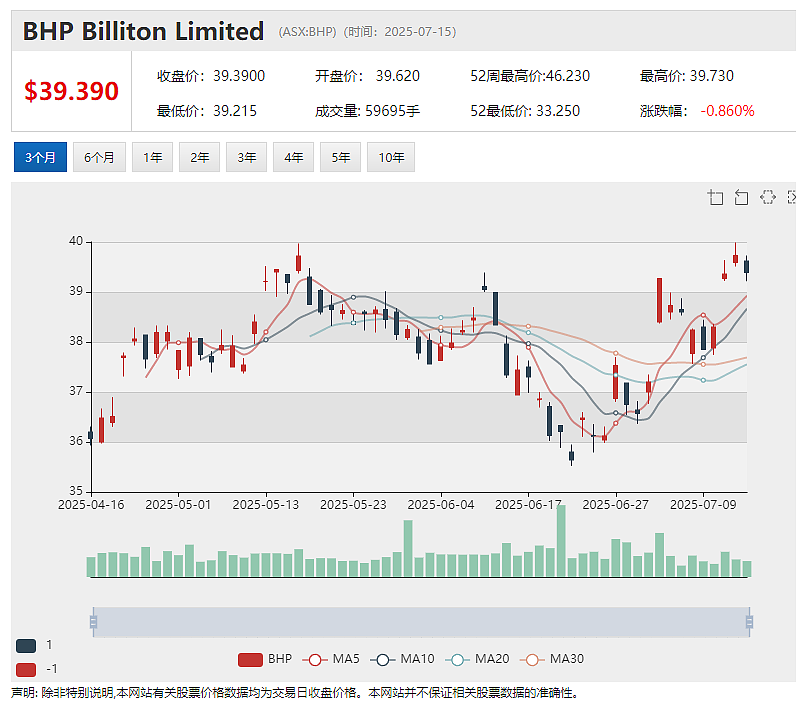807x718 pixels.
Task: Hide the MA20 moving average line
Action: click(477, 659)
